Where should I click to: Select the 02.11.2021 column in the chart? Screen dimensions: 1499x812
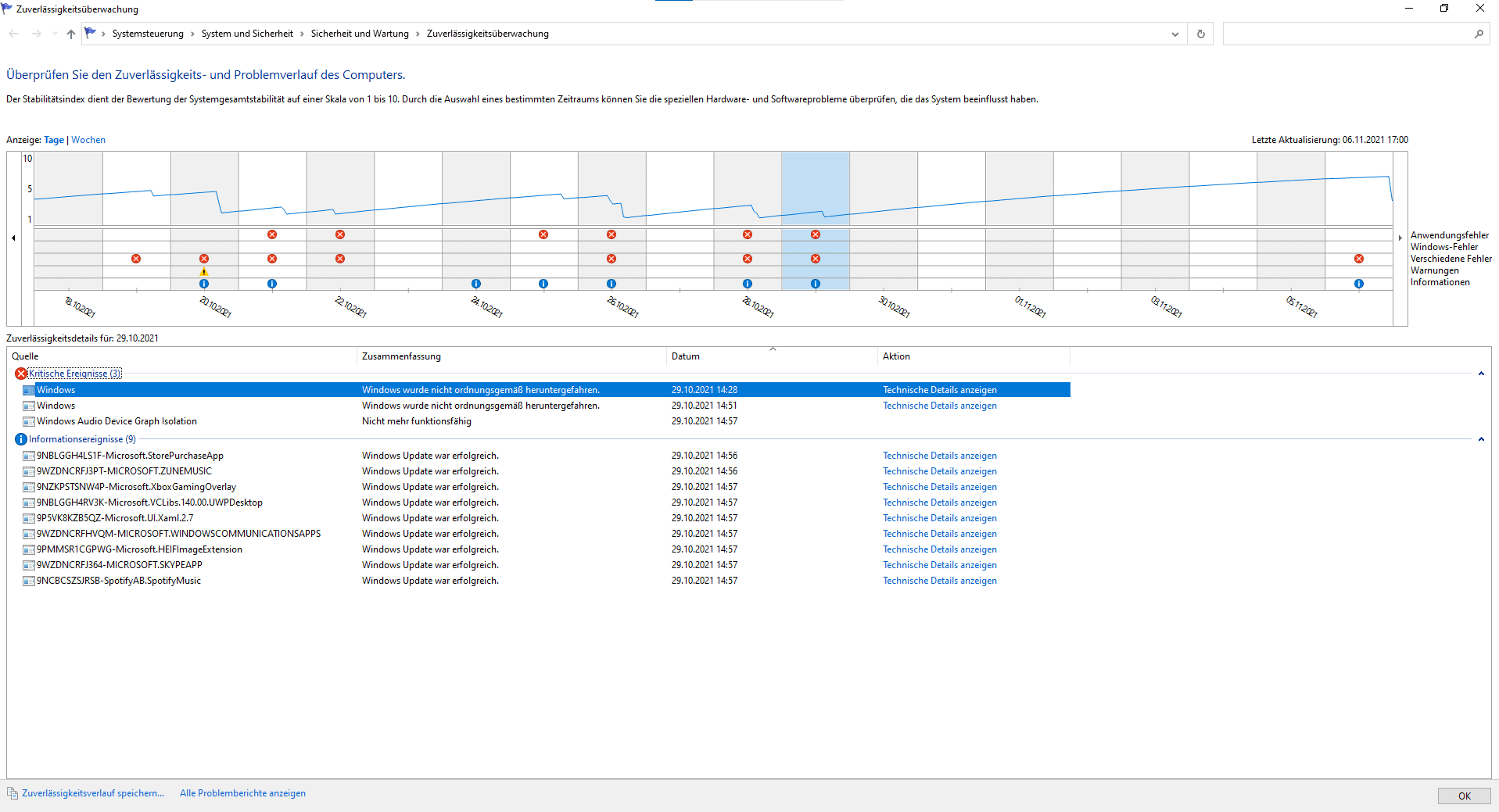(x=1088, y=220)
